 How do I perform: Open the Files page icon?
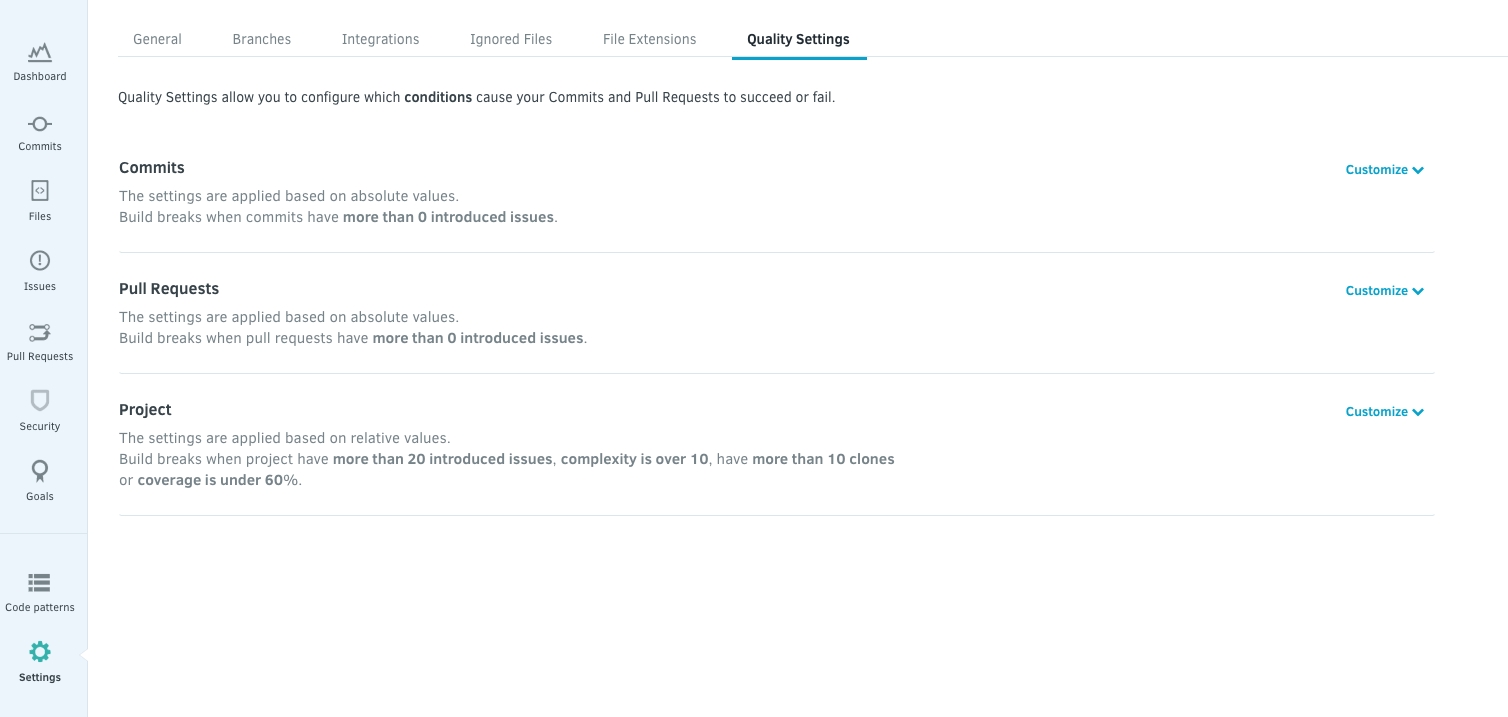click(40, 191)
